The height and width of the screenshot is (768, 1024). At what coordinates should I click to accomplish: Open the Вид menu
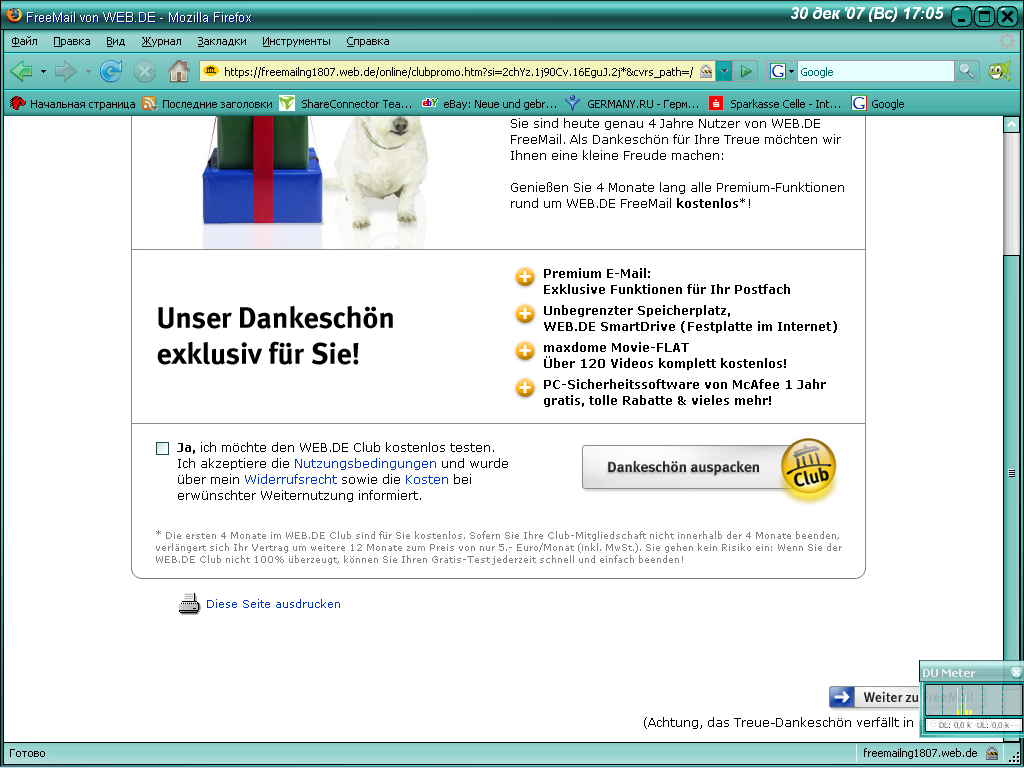116,41
